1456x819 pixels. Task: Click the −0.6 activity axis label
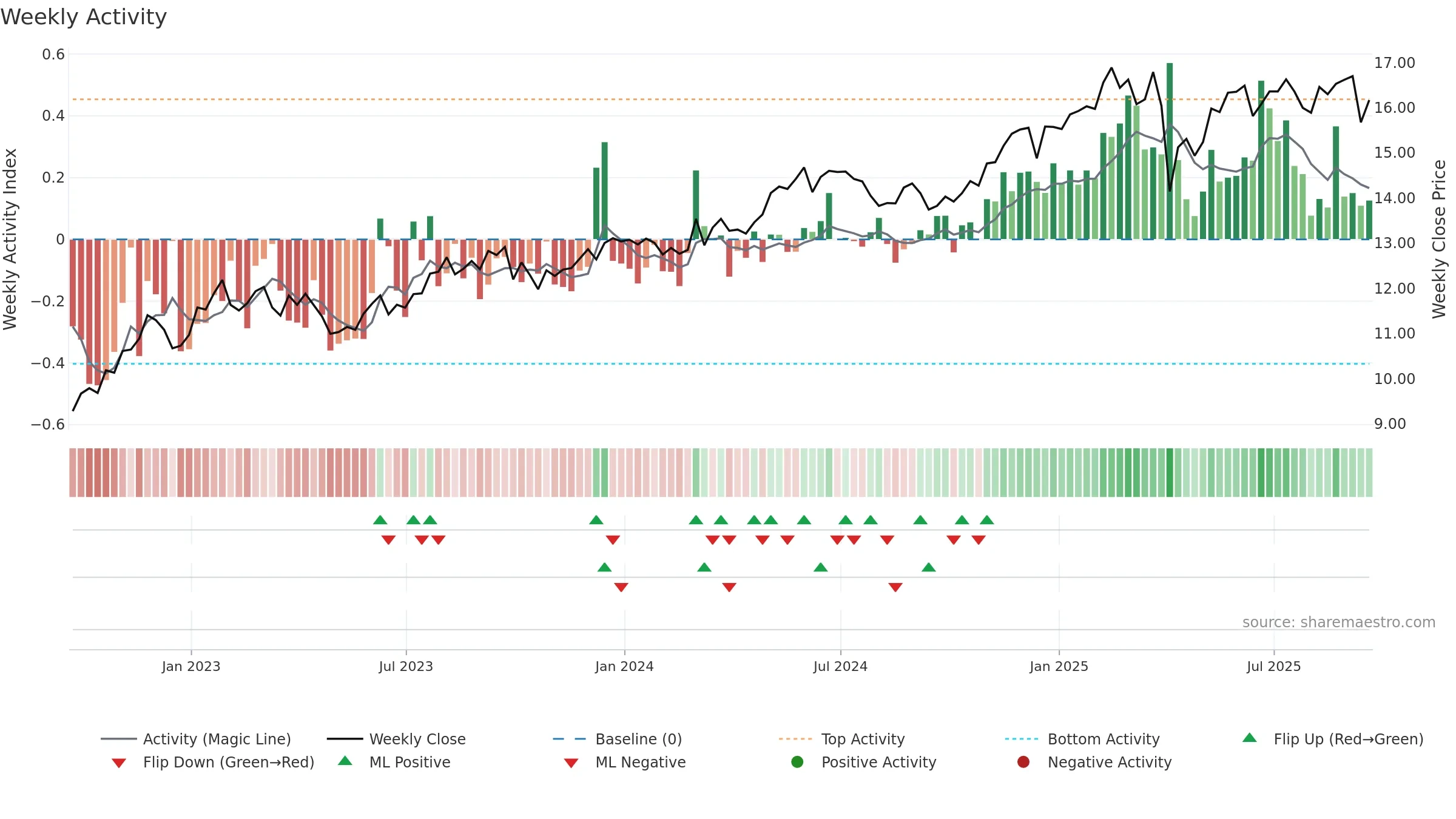click(48, 425)
